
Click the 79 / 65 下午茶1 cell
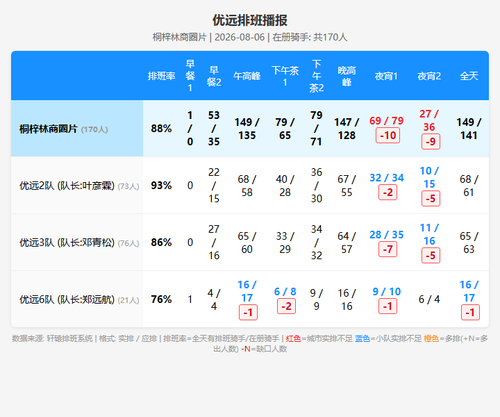[285, 129]
